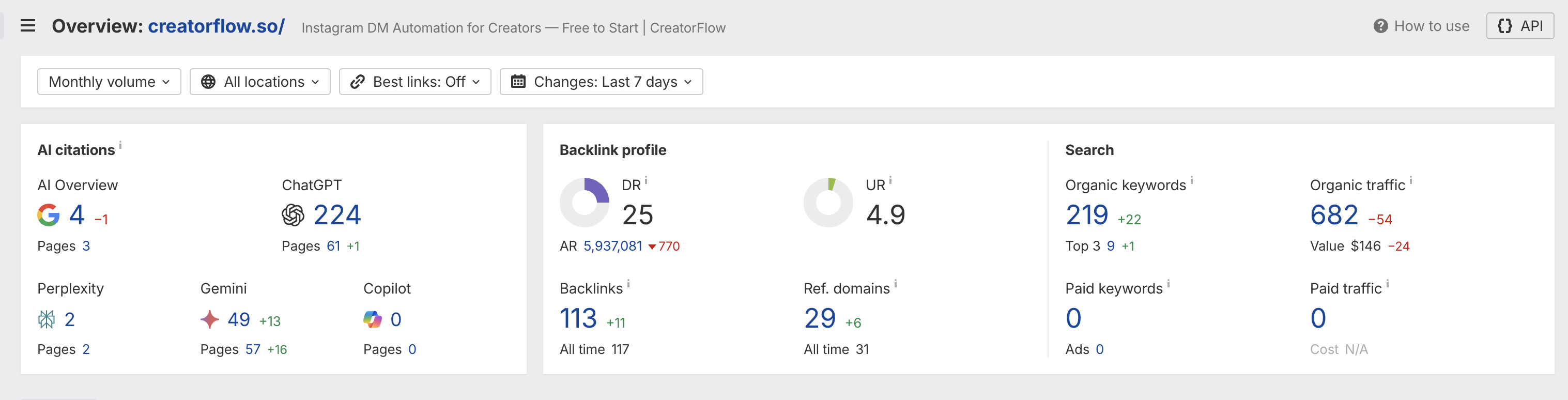Click the Backlinks count 113
1568x400 pixels.
[578, 318]
